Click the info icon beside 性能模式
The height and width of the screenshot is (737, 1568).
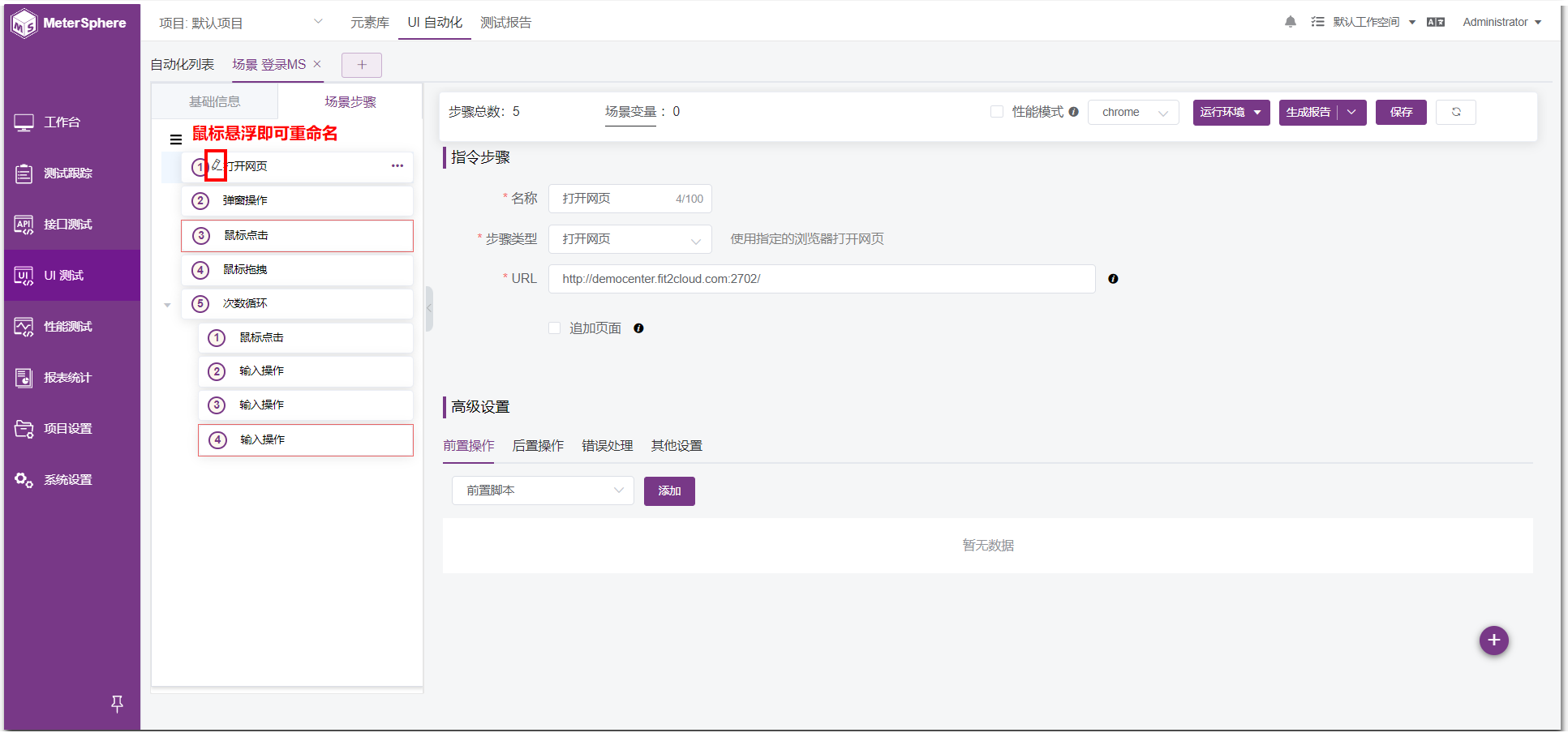1073,112
